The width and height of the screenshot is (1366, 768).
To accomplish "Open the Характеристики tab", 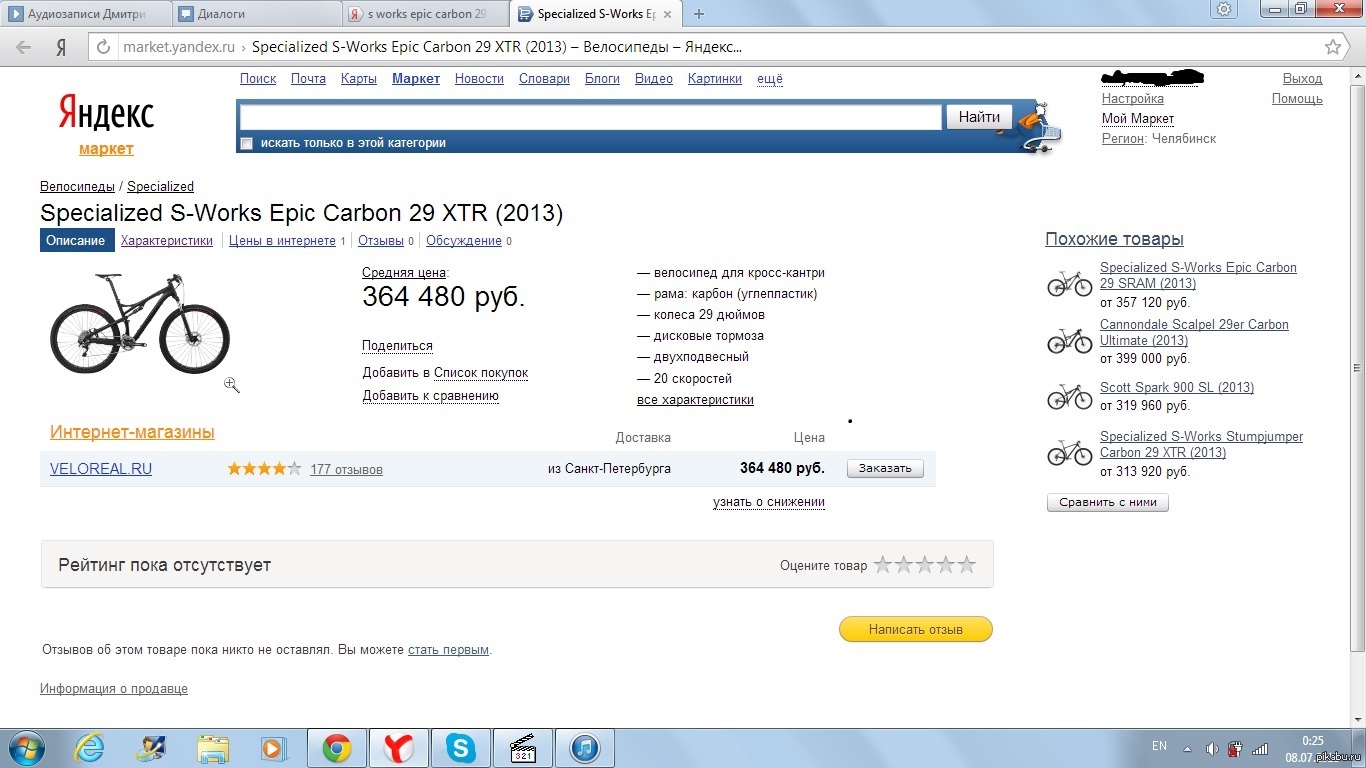I will [x=167, y=241].
